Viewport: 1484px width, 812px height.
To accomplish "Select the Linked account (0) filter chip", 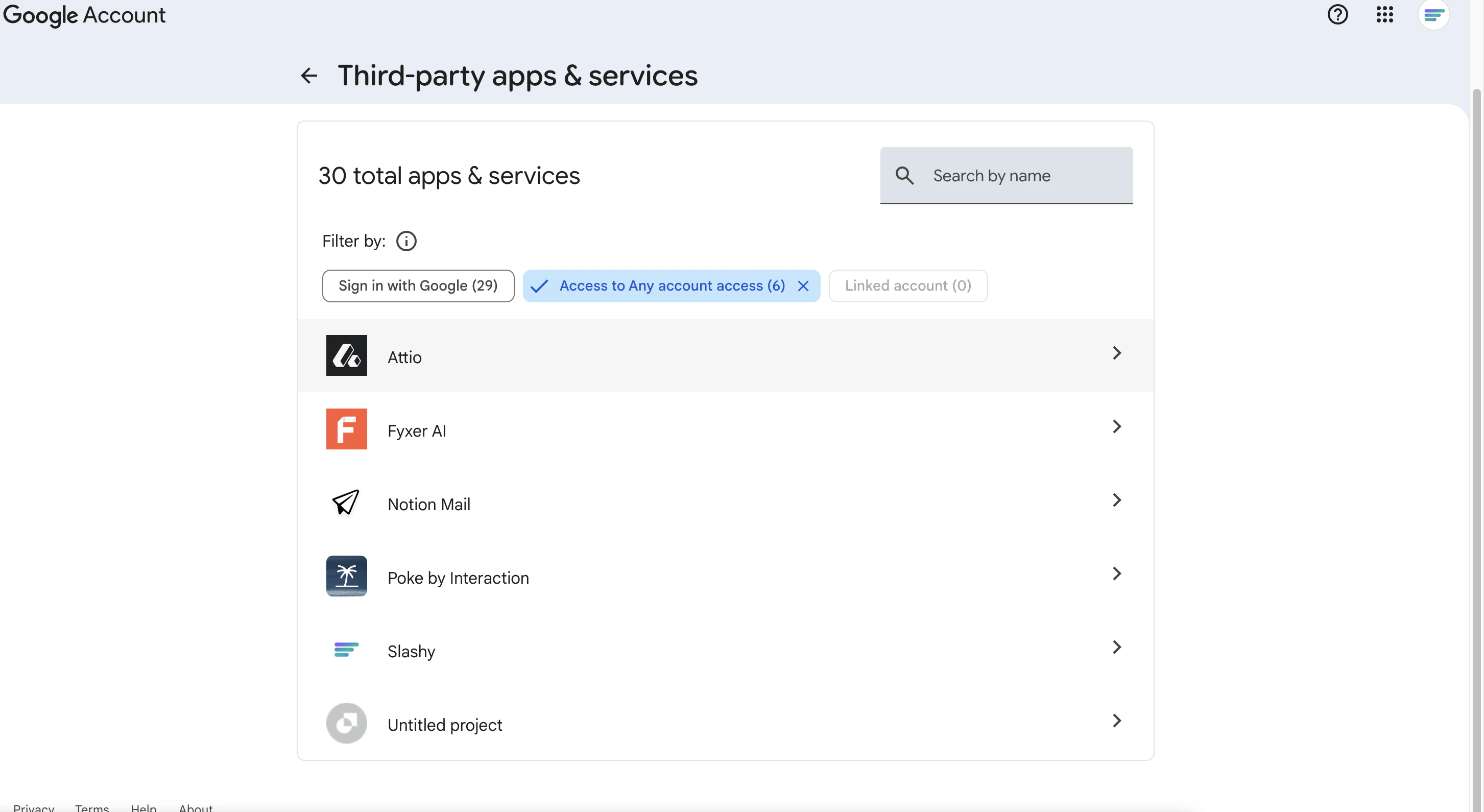I will [908, 286].
